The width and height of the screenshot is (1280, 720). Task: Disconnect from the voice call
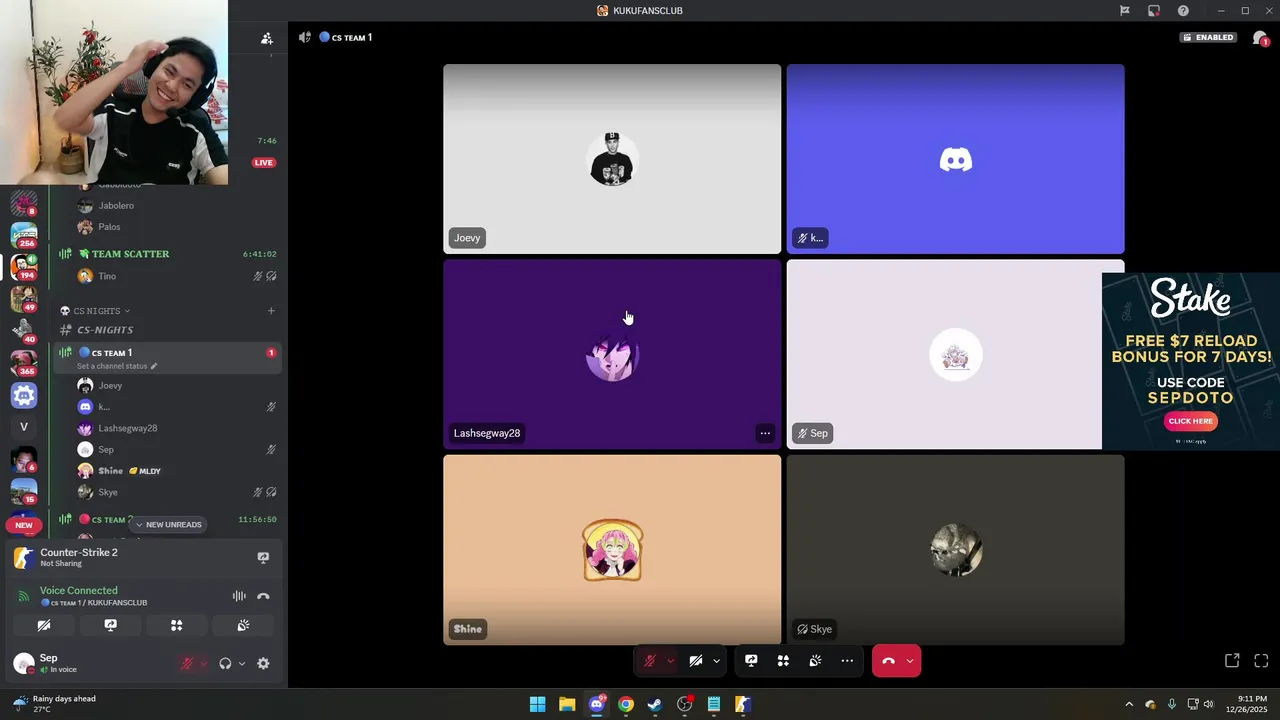[x=888, y=661]
